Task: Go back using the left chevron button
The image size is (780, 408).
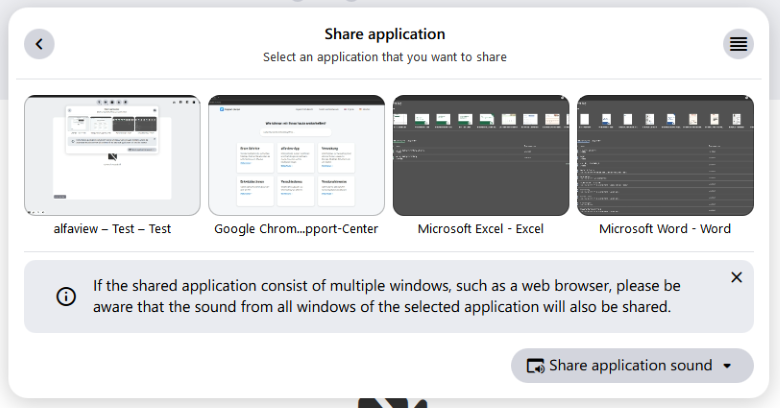Action: (39, 44)
